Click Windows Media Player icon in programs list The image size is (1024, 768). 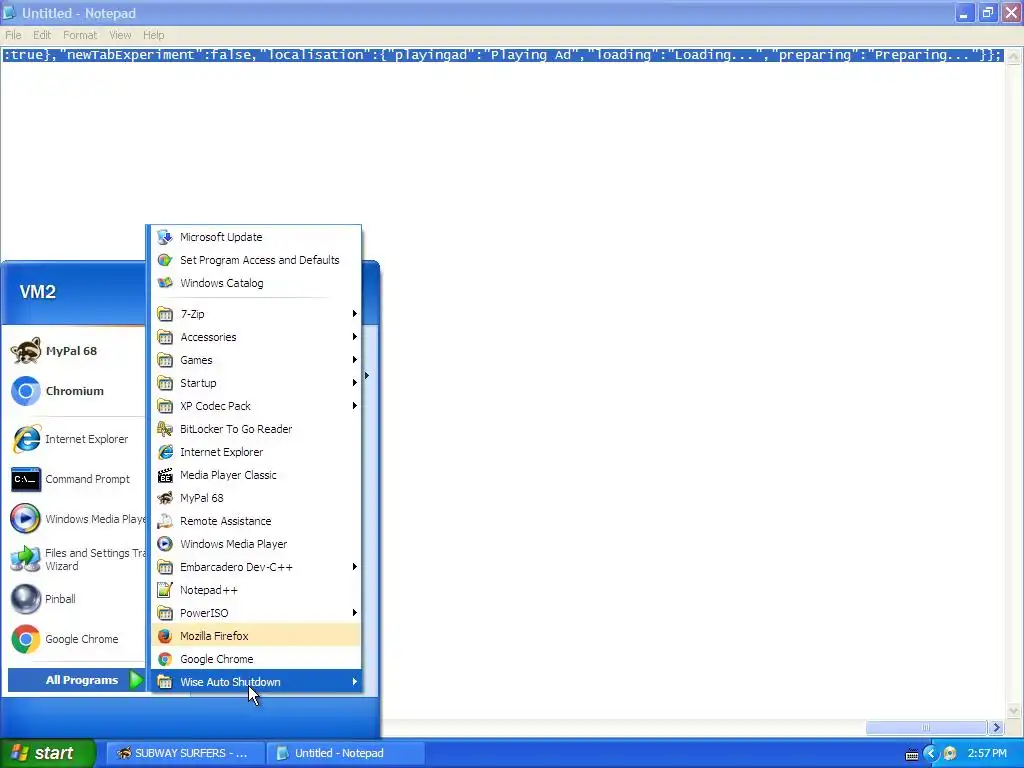coord(165,544)
